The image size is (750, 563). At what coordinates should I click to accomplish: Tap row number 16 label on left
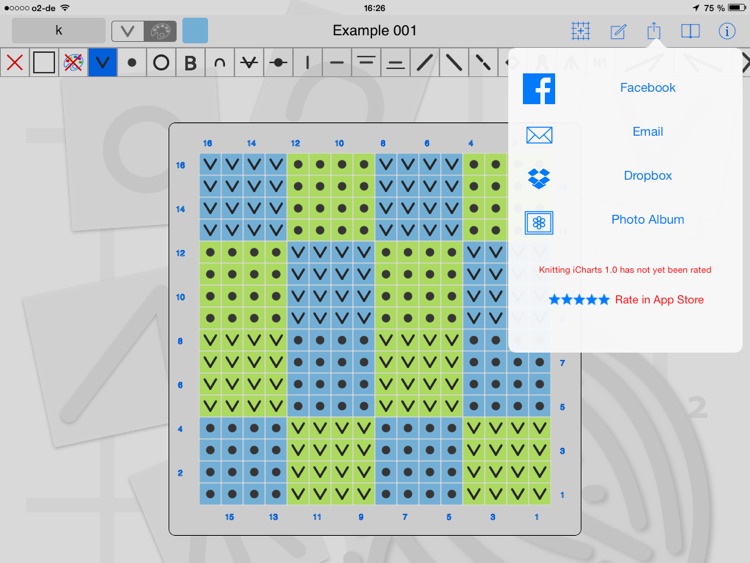tap(180, 165)
